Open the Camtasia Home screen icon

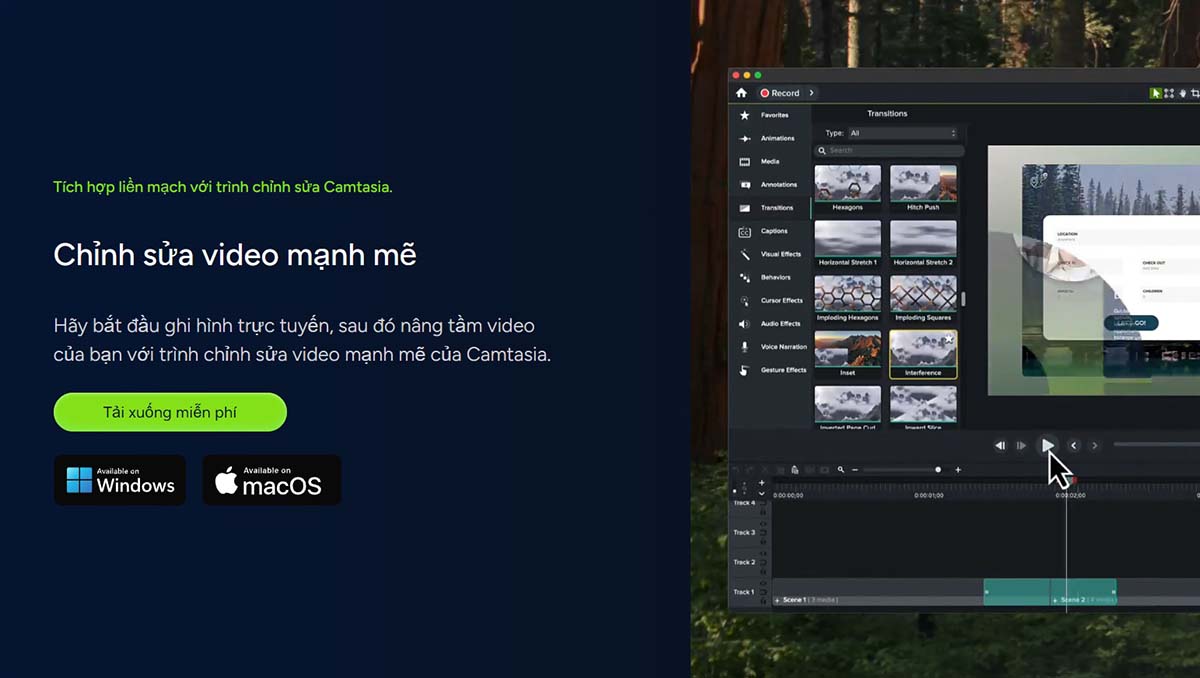(741, 93)
